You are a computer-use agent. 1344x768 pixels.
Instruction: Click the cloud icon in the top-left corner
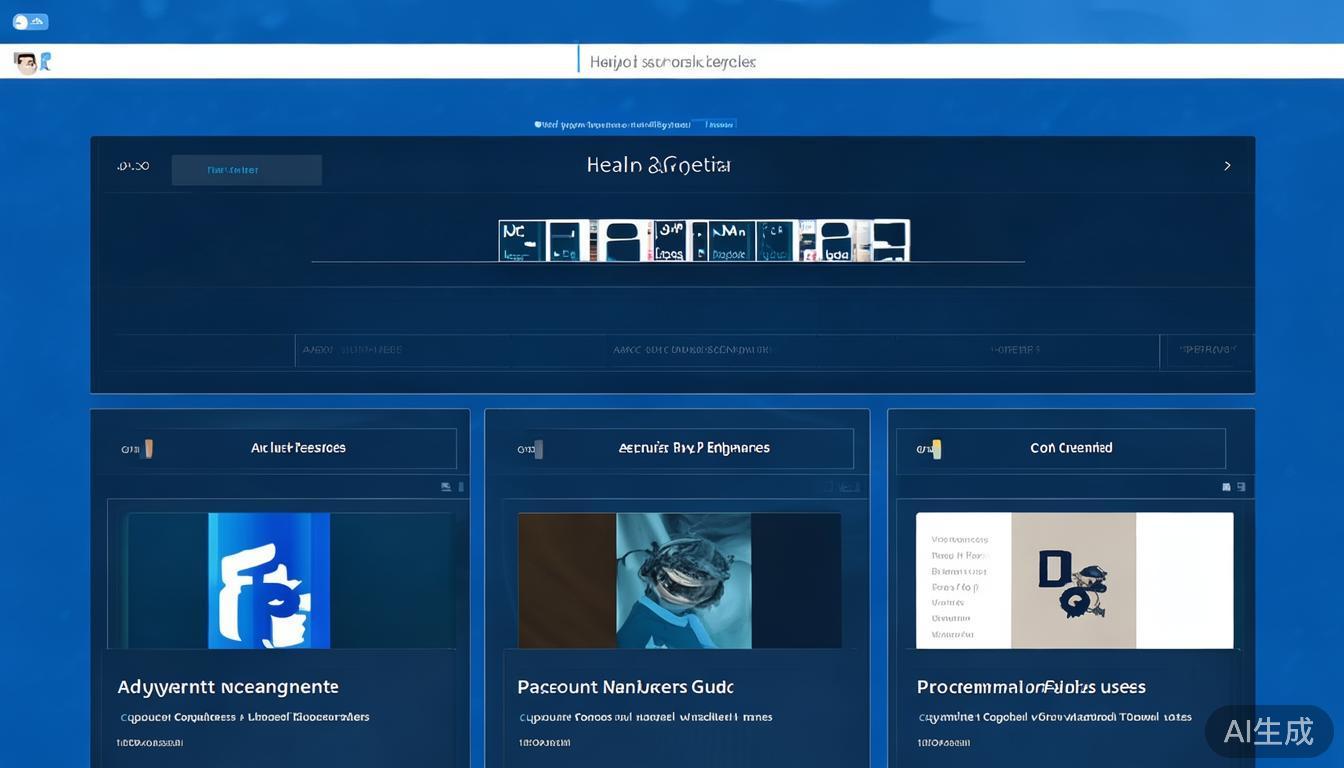pos(30,22)
